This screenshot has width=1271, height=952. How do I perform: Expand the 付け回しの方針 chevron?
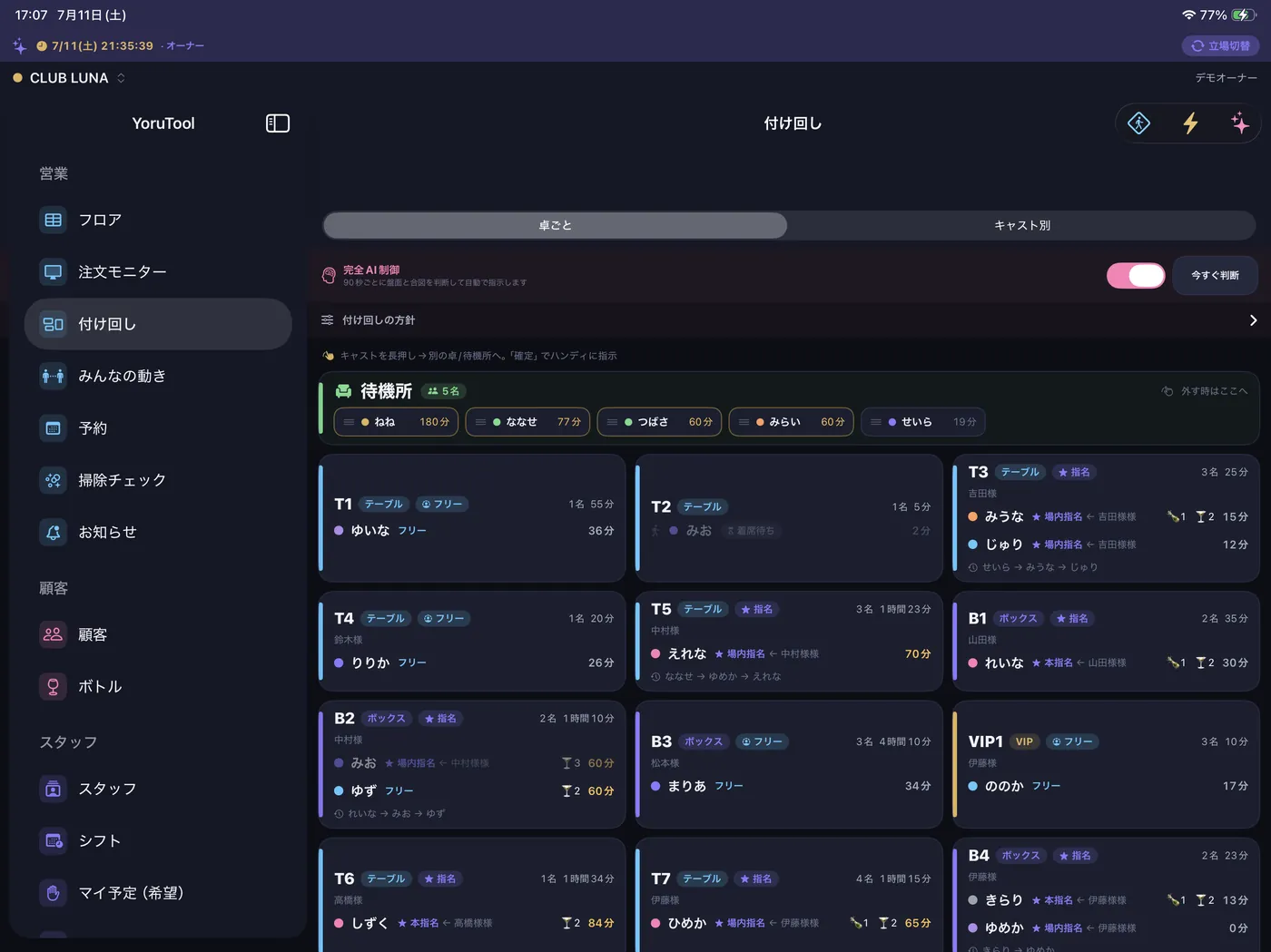coord(1253,320)
